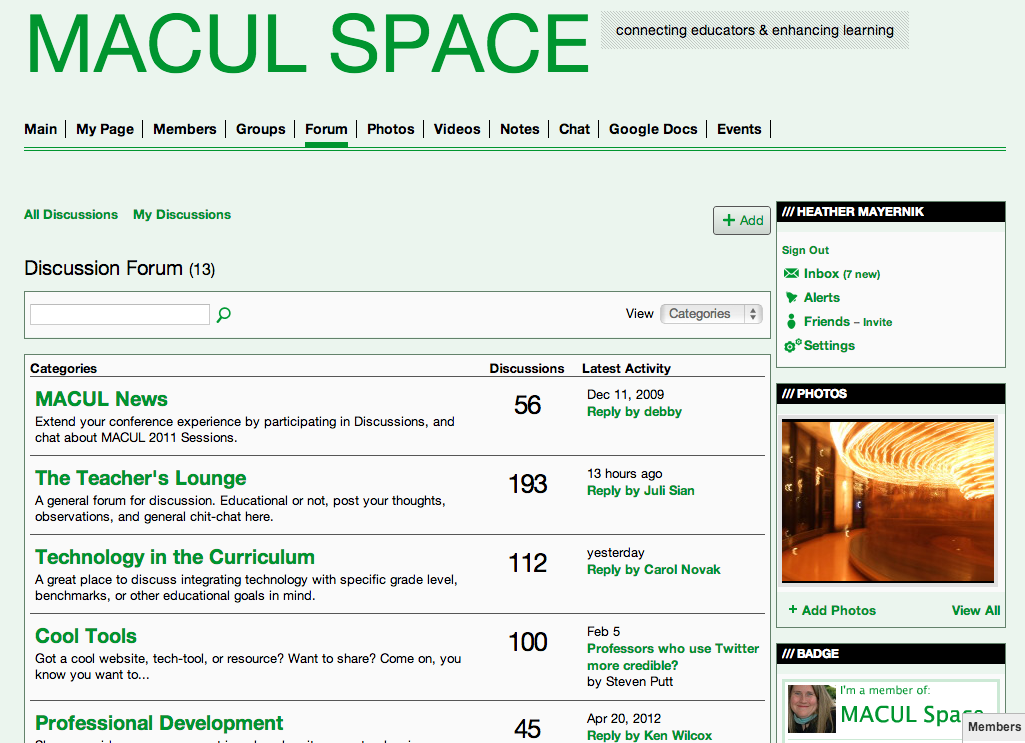Open the My Discussions link

point(182,214)
